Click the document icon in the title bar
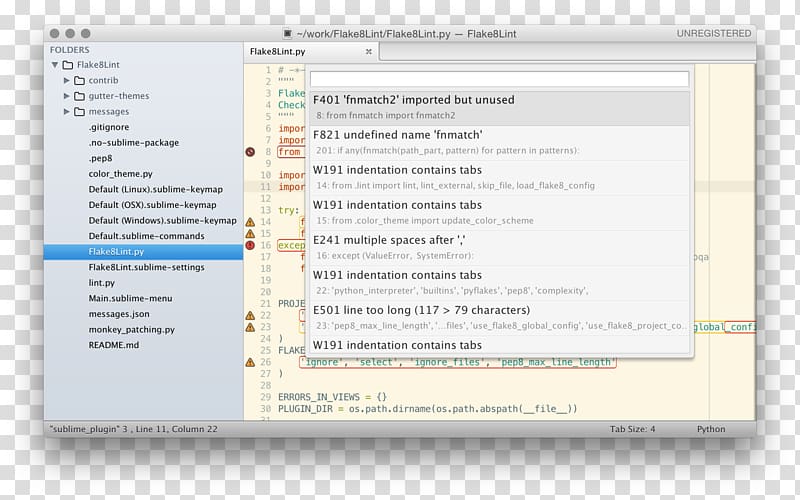The image size is (800, 500). 287,34
